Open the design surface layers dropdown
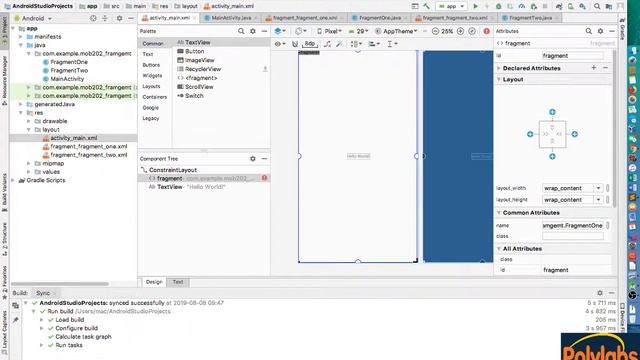The image size is (640, 360). 280,31
